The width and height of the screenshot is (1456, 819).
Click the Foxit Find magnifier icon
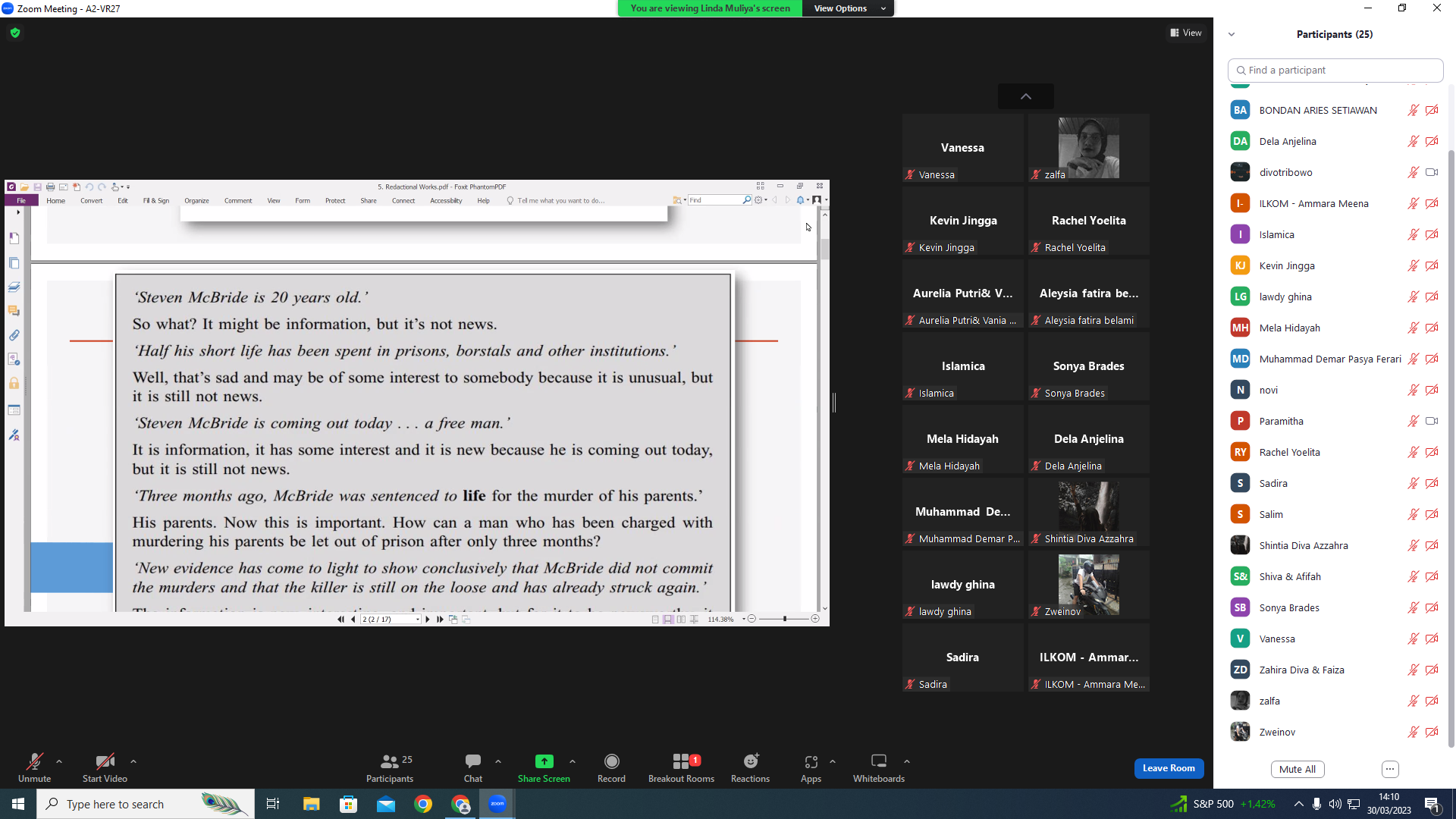747,200
